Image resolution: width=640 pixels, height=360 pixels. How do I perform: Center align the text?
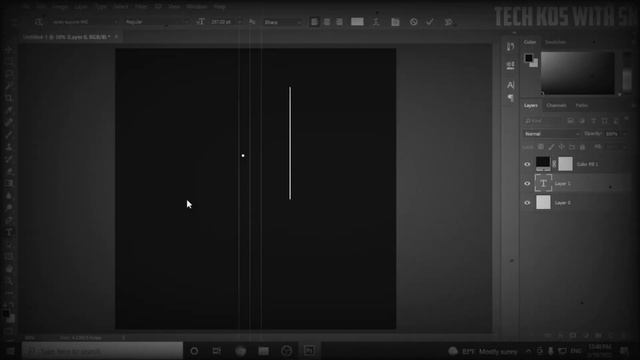click(x=327, y=22)
